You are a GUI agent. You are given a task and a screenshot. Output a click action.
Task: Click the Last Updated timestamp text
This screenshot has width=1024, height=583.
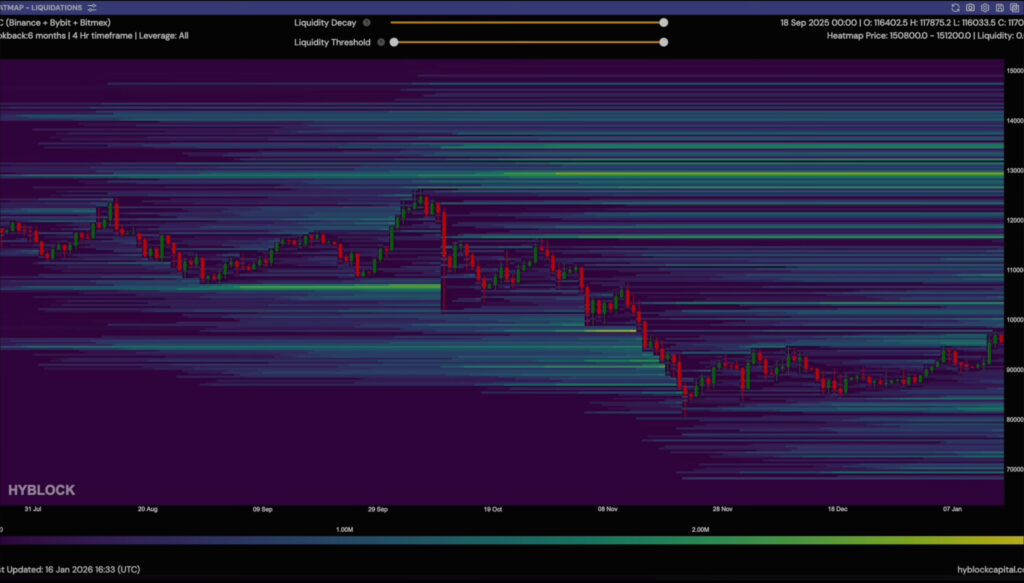(70, 569)
